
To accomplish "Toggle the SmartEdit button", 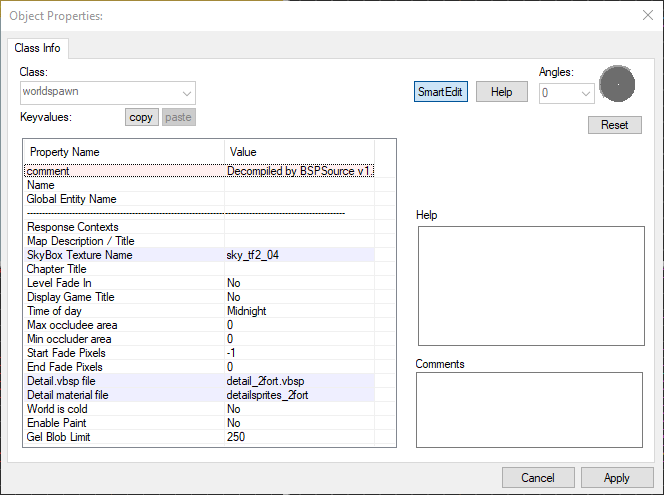I will pos(440,92).
